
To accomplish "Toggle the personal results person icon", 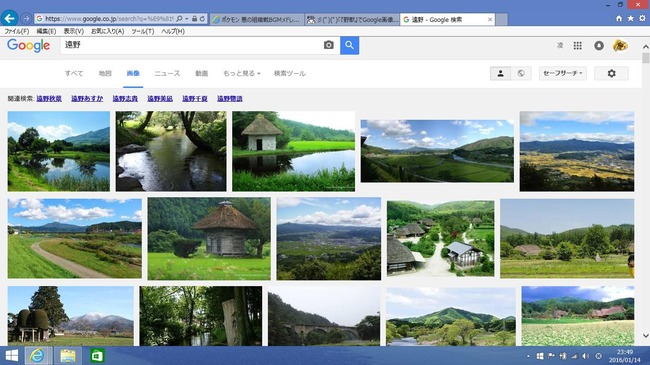I will click(500, 73).
